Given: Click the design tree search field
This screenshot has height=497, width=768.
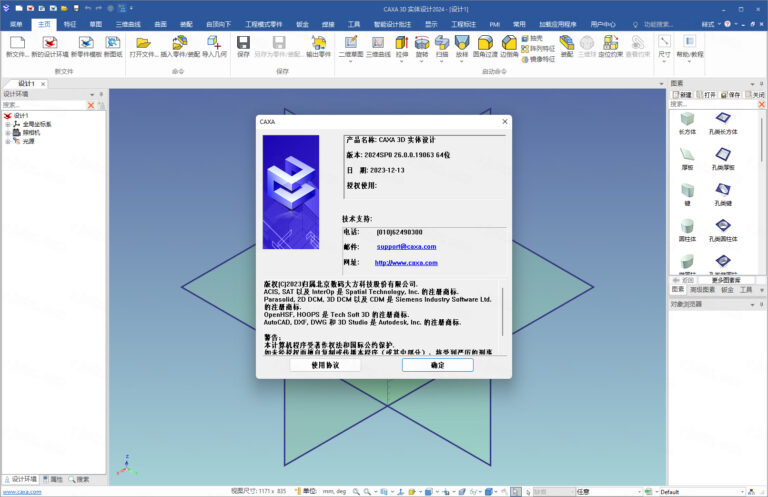Looking at the screenshot, I should (44, 105).
